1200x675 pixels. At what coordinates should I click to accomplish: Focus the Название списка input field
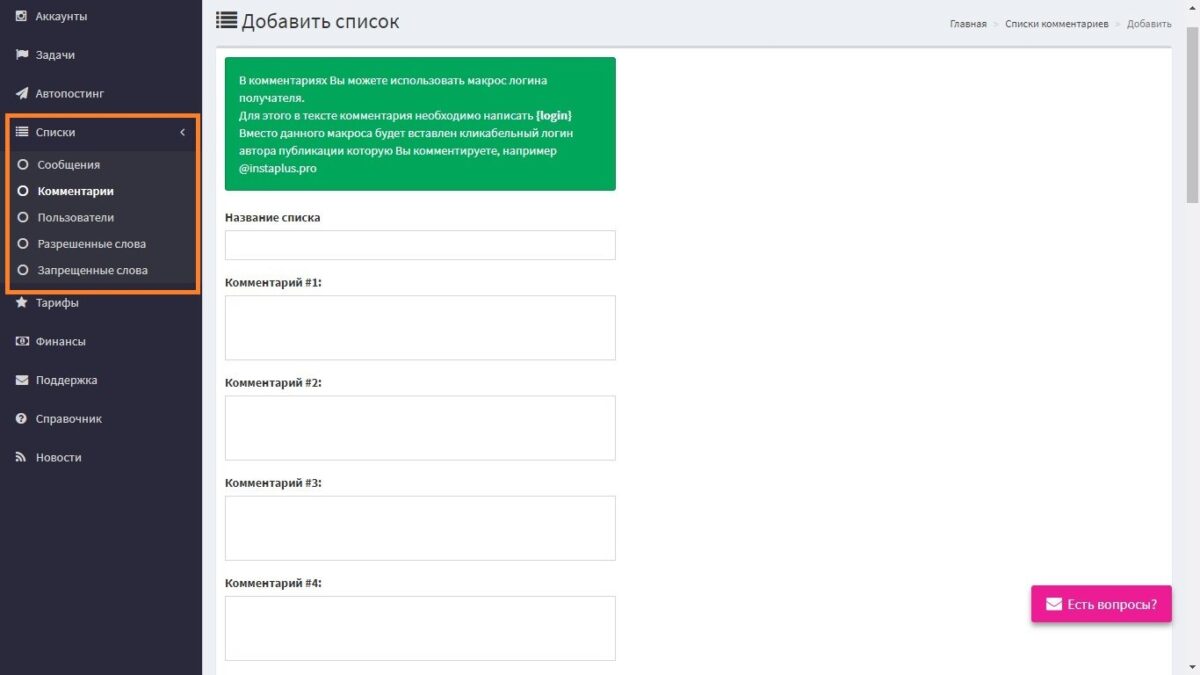click(x=420, y=245)
